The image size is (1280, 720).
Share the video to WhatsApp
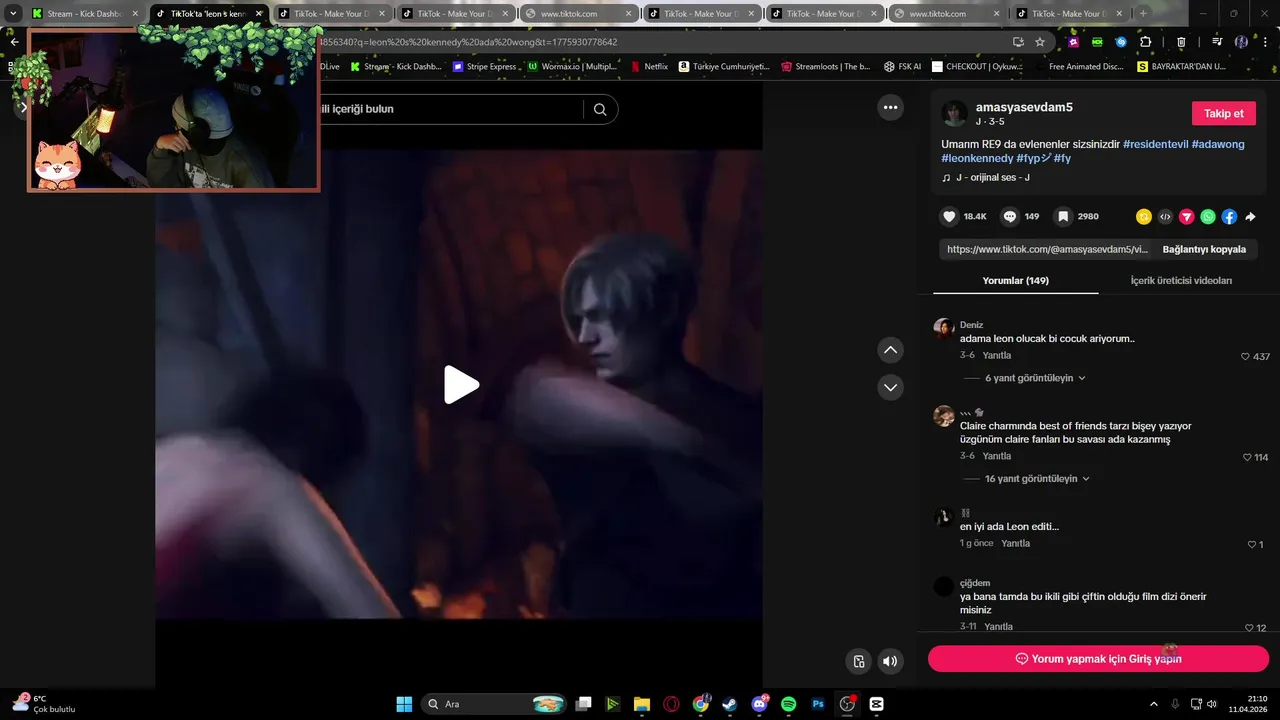(1208, 216)
